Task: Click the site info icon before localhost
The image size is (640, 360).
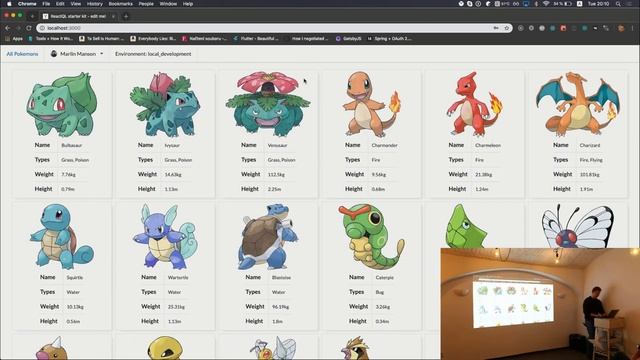Action: pos(42,28)
